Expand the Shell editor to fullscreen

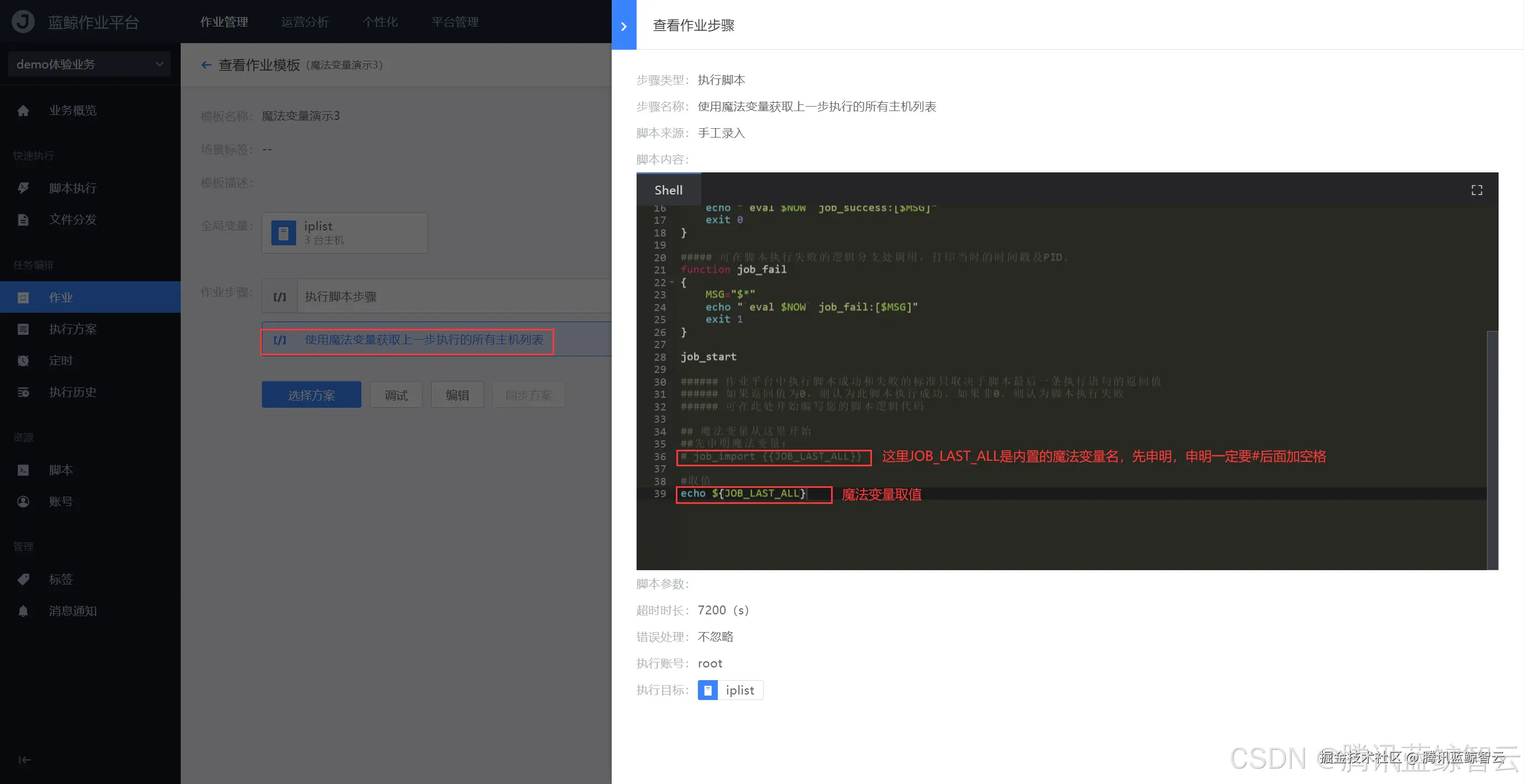pyautogui.click(x=1476, y=190)
